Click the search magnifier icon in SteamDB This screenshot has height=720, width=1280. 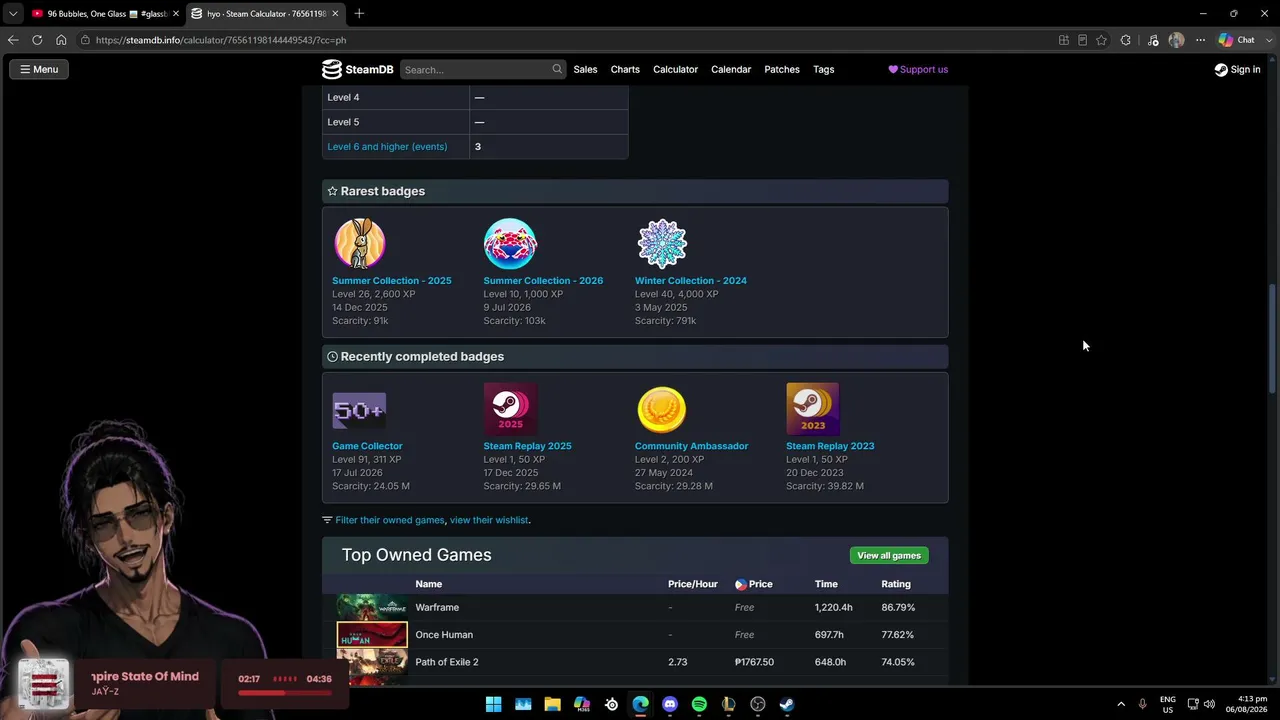click(557, 69)
